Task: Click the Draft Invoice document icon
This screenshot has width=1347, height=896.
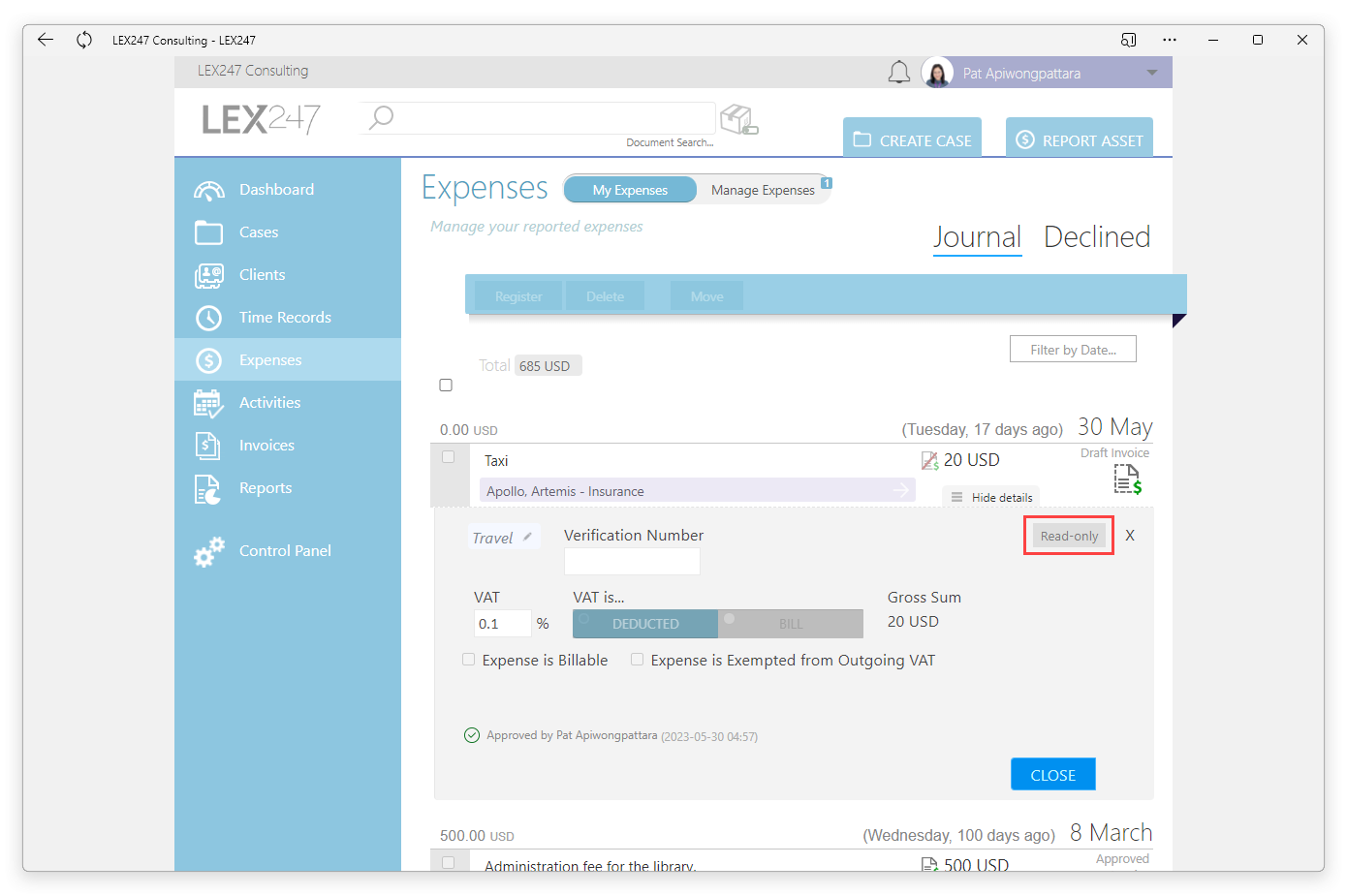Action: (x=1127, y=479)
